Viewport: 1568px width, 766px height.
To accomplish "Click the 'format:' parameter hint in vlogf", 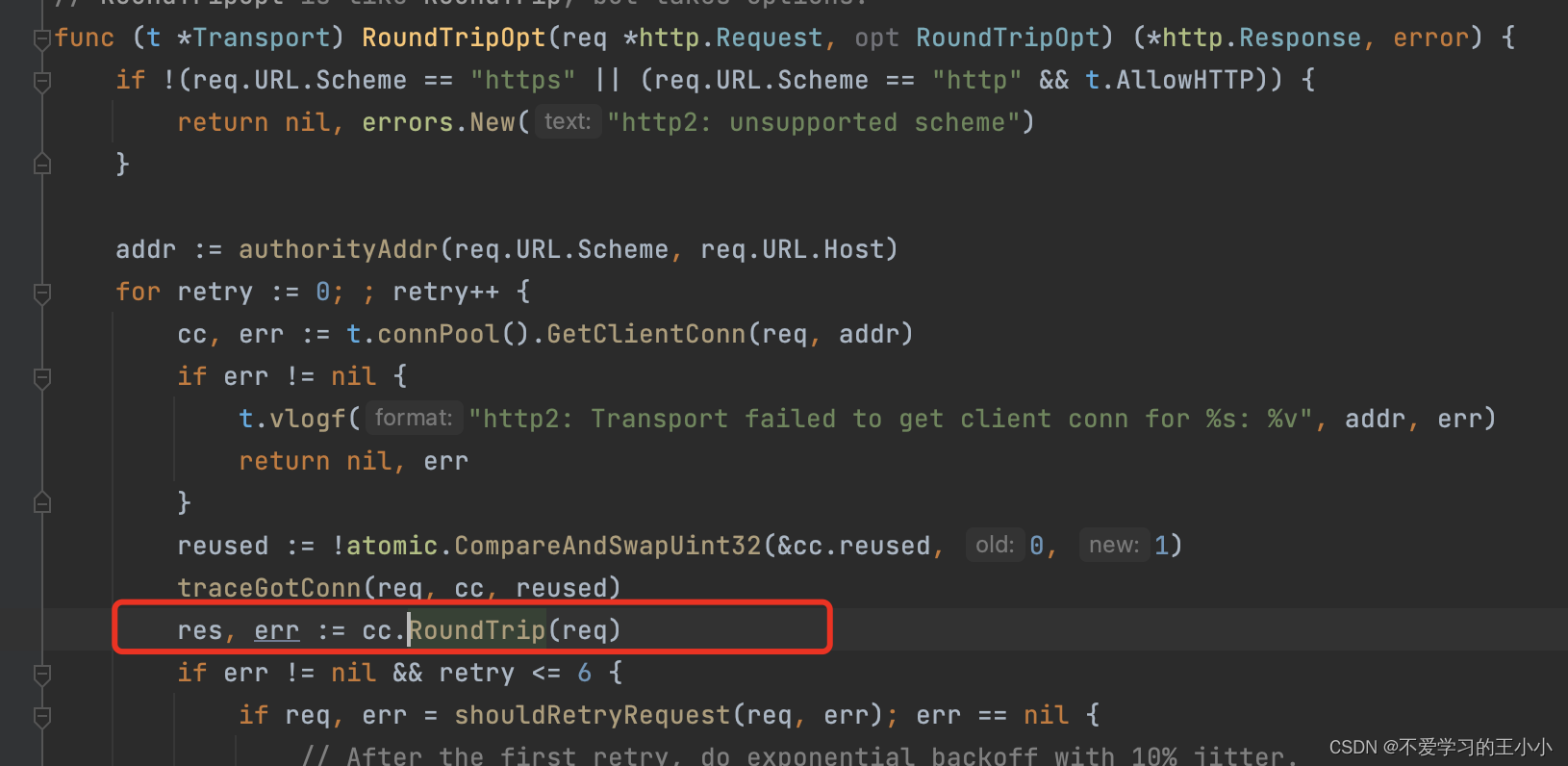I will [x=414, y=418].
